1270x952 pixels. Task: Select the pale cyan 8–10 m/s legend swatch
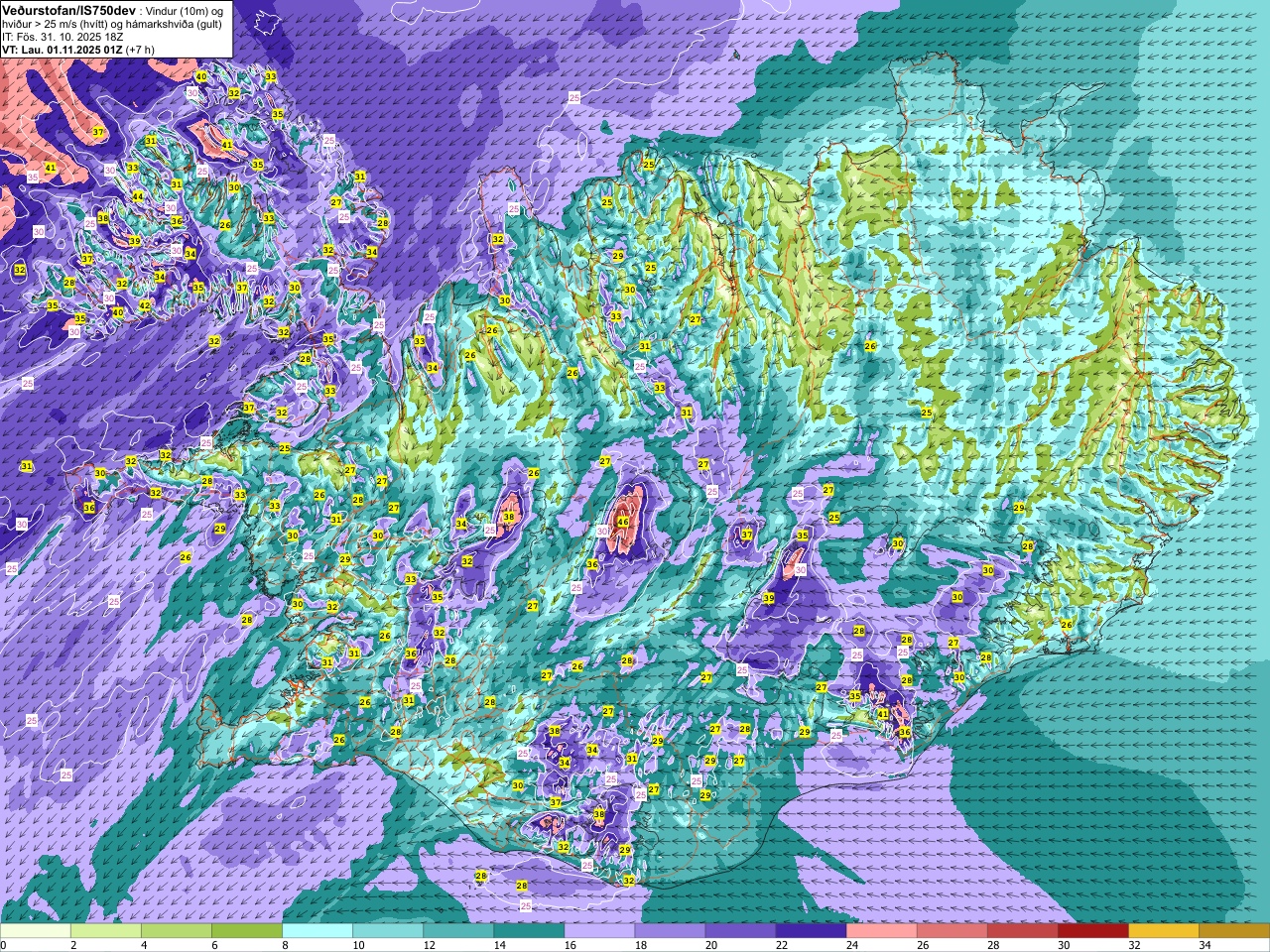point(317,931)
